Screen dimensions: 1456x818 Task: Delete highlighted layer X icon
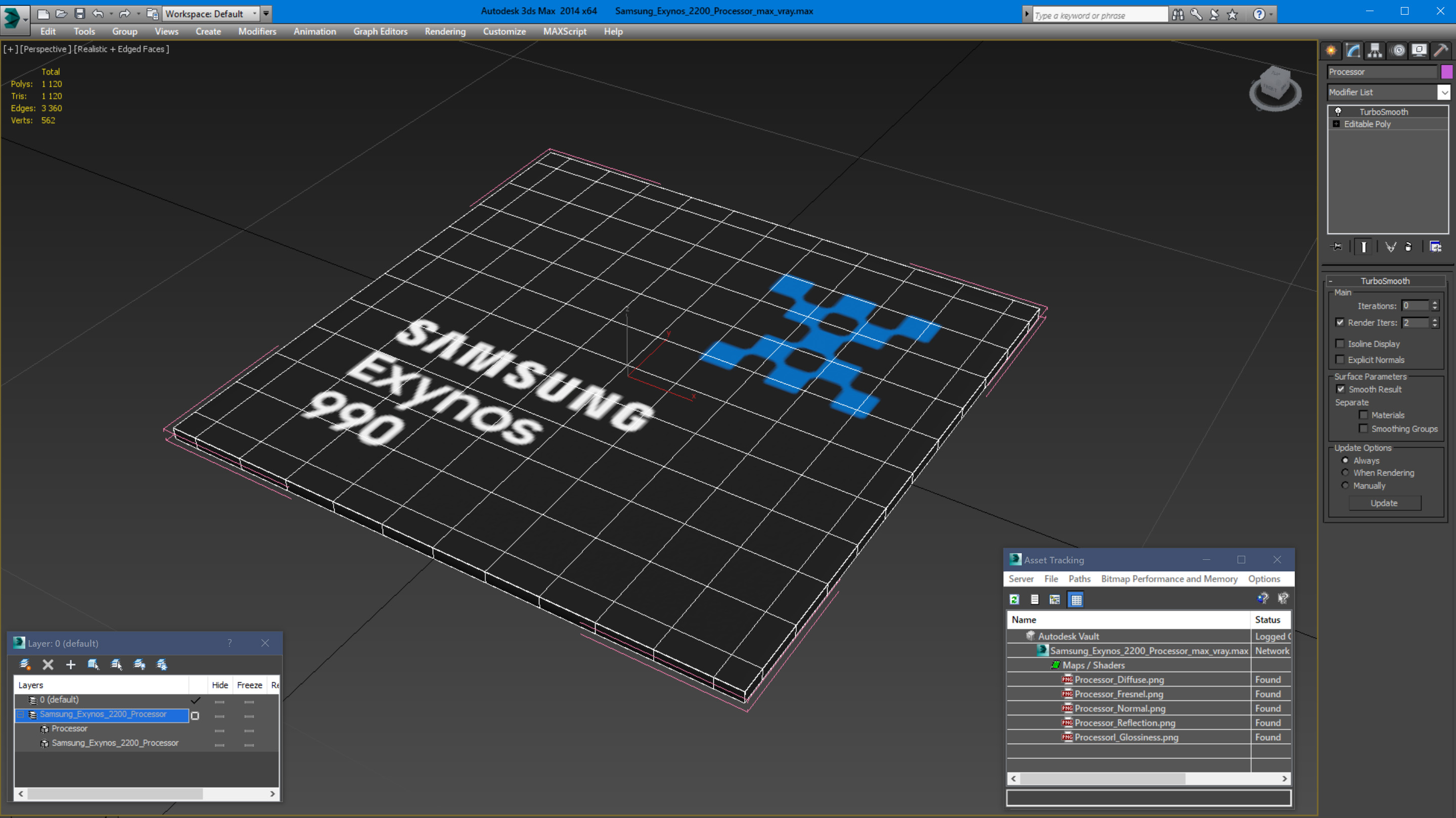coord(48,664)
